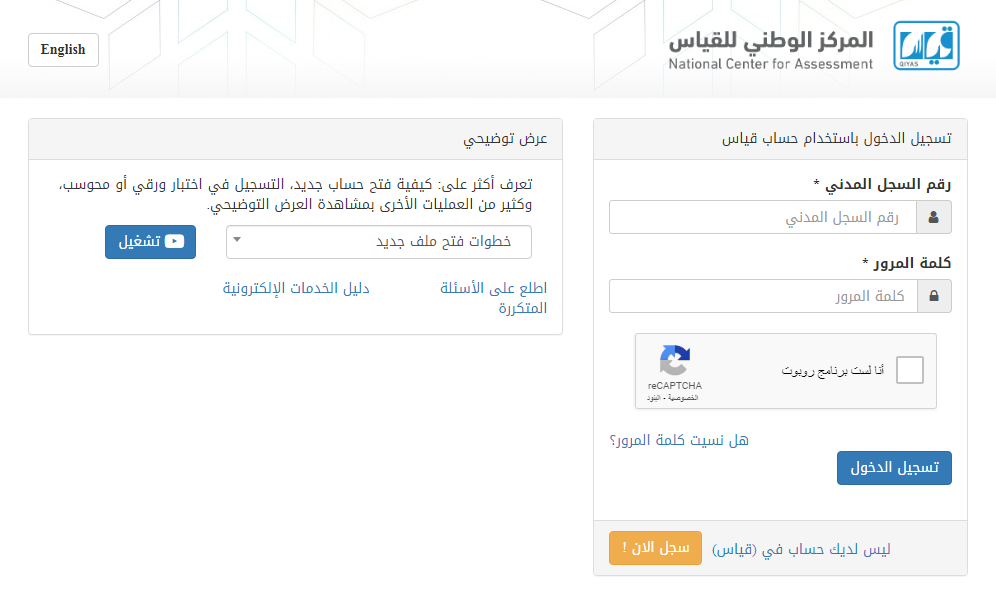
Task: Click the civil registry number input field
Action: (762, 217)
